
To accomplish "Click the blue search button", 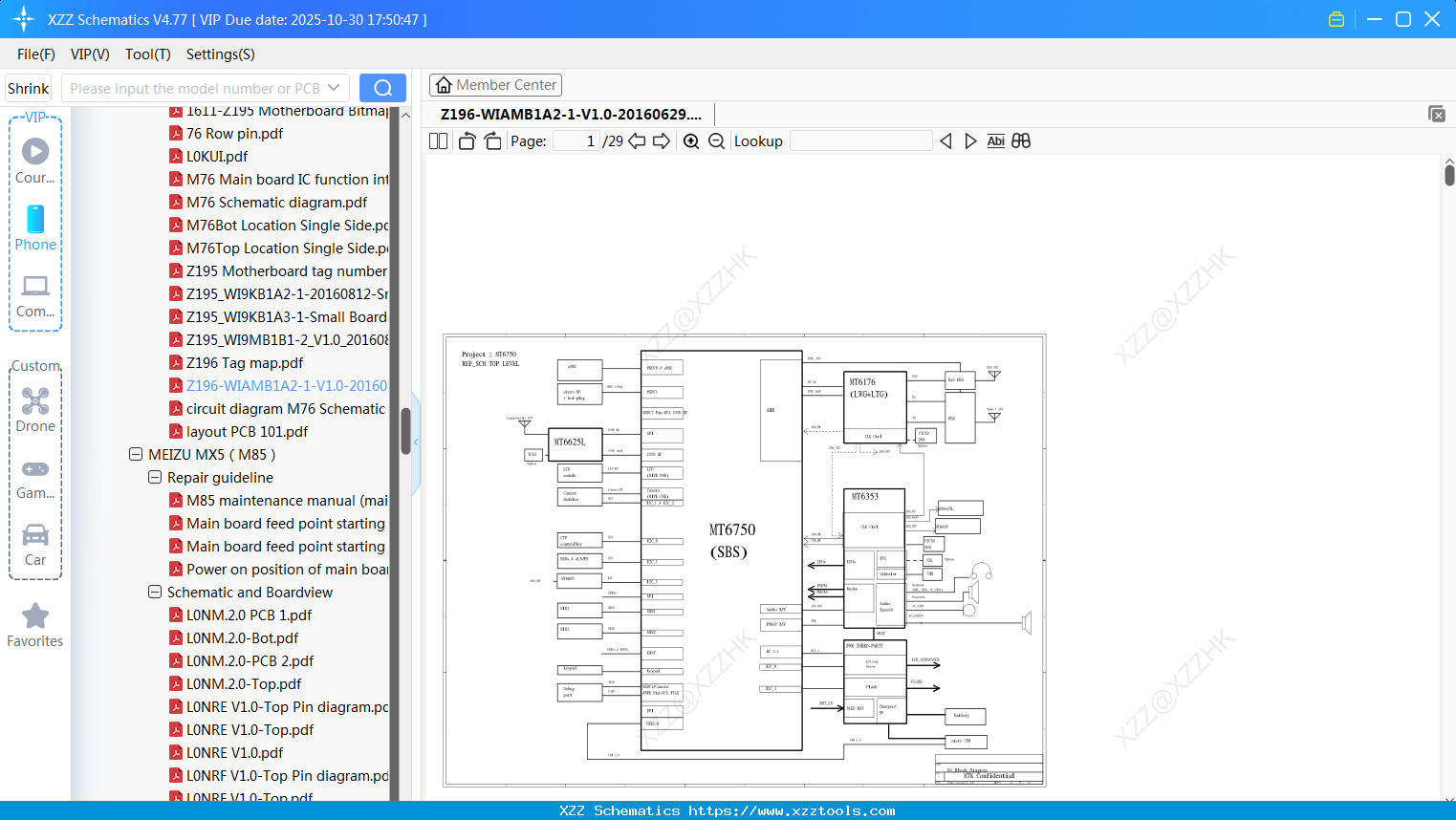I will [x=382, y=88].
